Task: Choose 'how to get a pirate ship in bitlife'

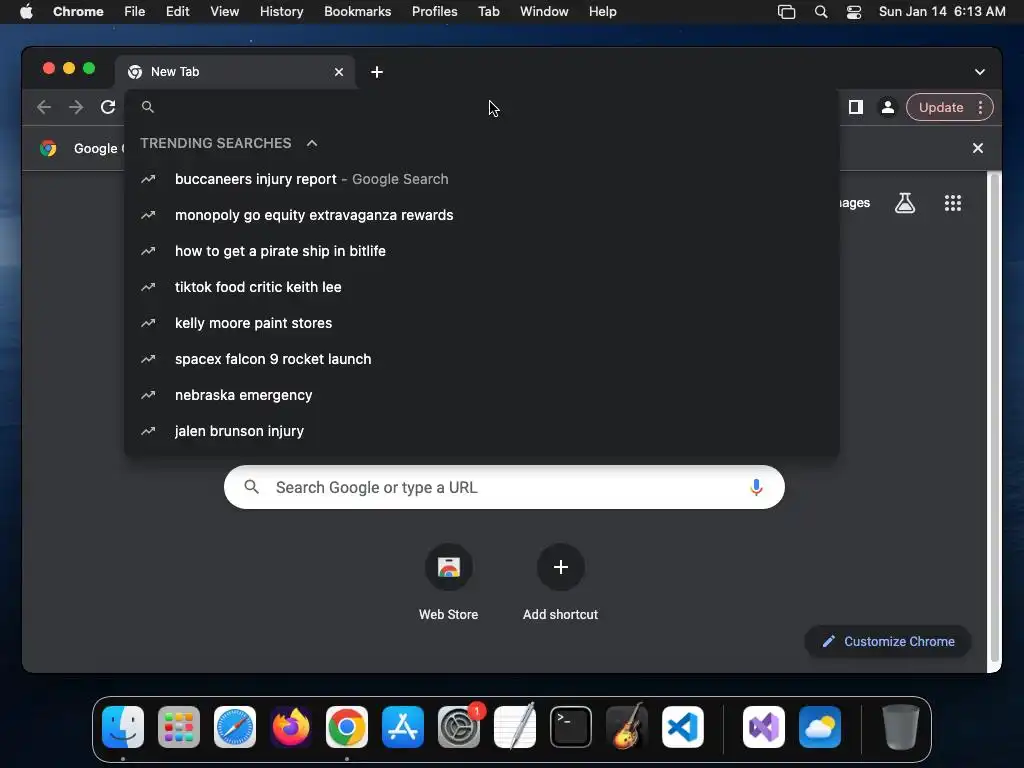Action: click(482, 251)
